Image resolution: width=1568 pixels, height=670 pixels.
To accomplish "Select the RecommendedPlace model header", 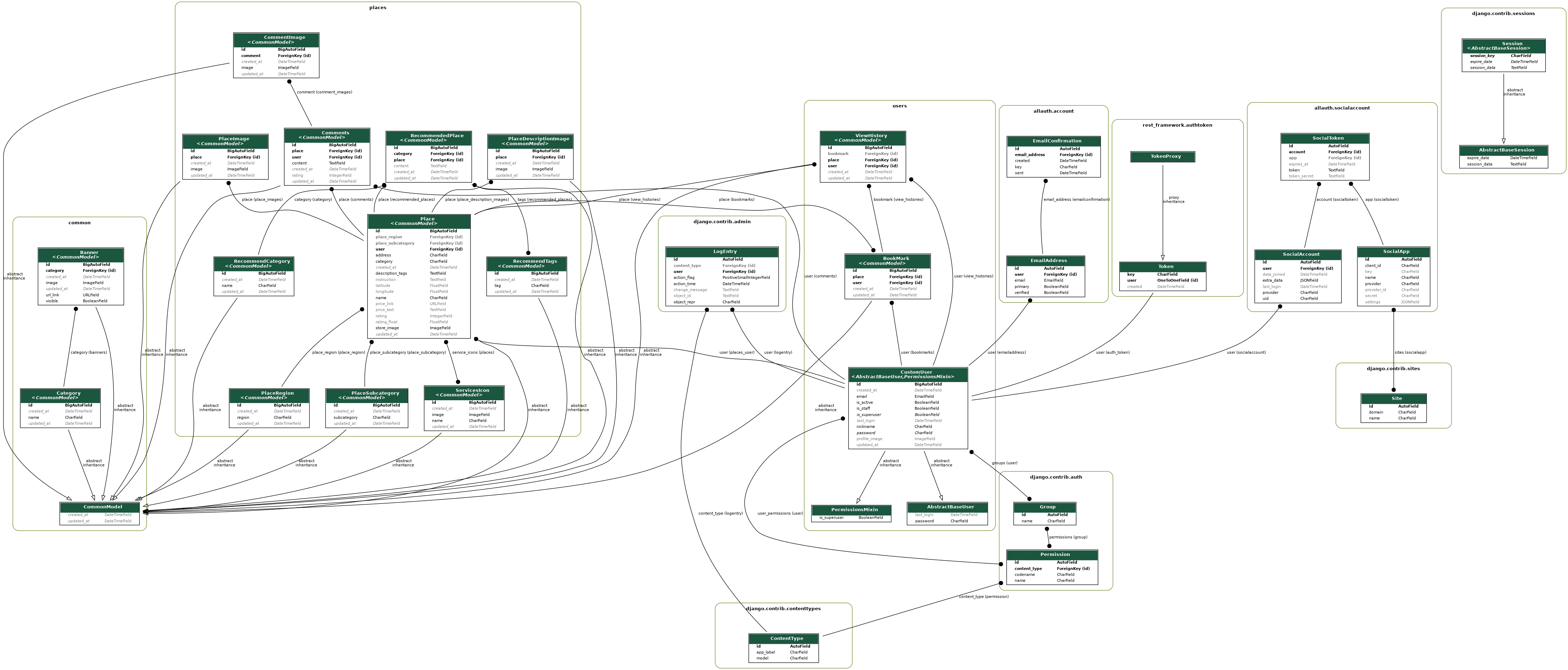I will coord(428,137).
